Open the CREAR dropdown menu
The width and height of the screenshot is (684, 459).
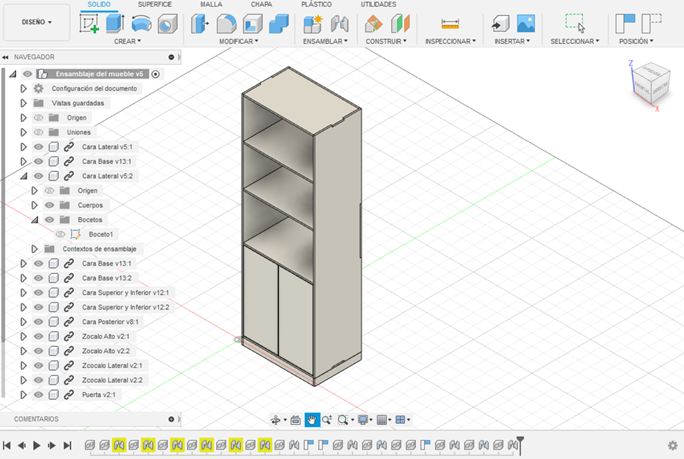[127, 41]
